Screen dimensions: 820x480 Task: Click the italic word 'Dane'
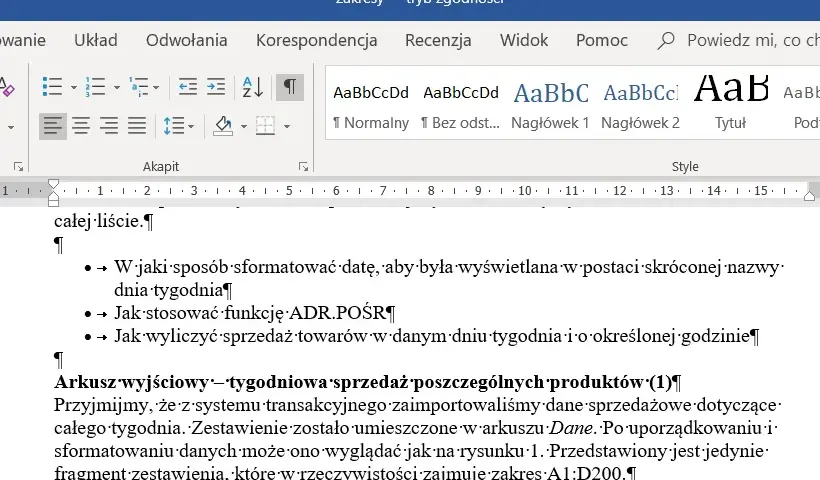(571, 428)
